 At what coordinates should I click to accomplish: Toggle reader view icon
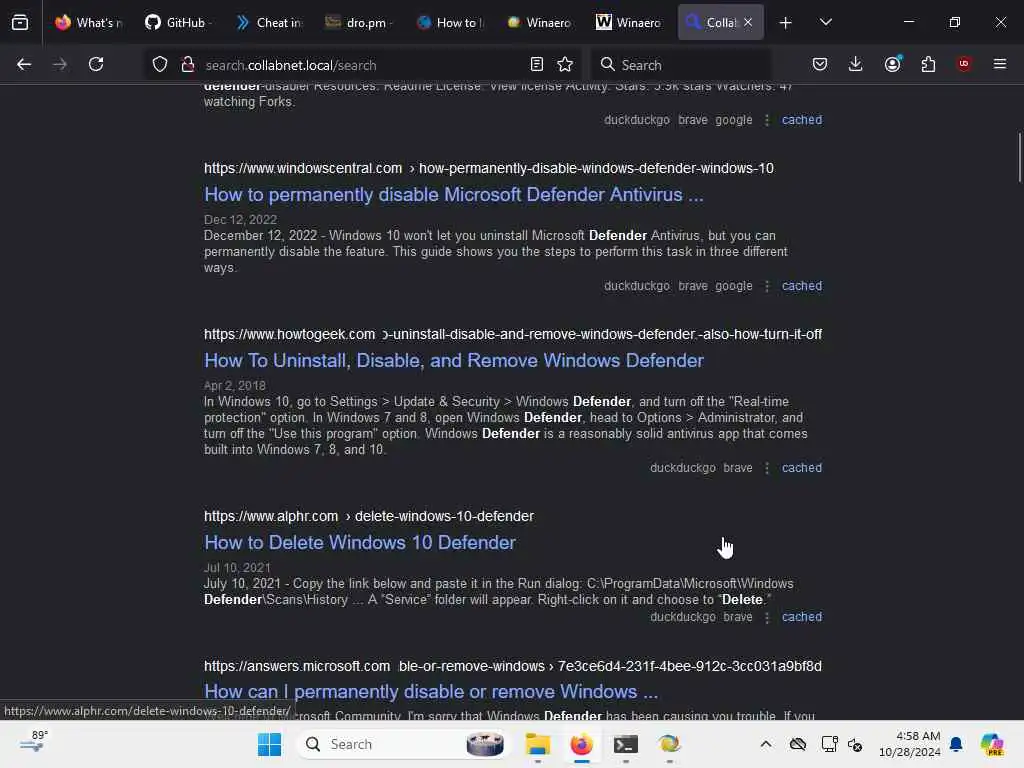pyautogui.click(x=537, y=64)
